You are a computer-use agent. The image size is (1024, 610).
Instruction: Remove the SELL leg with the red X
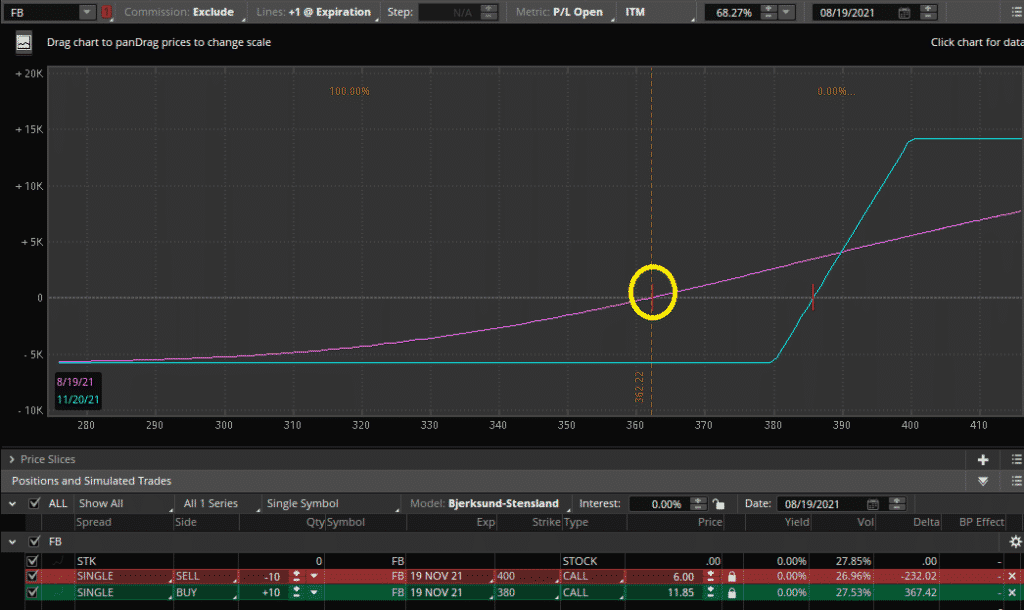pyautogui.click(x=1012, y=576)
